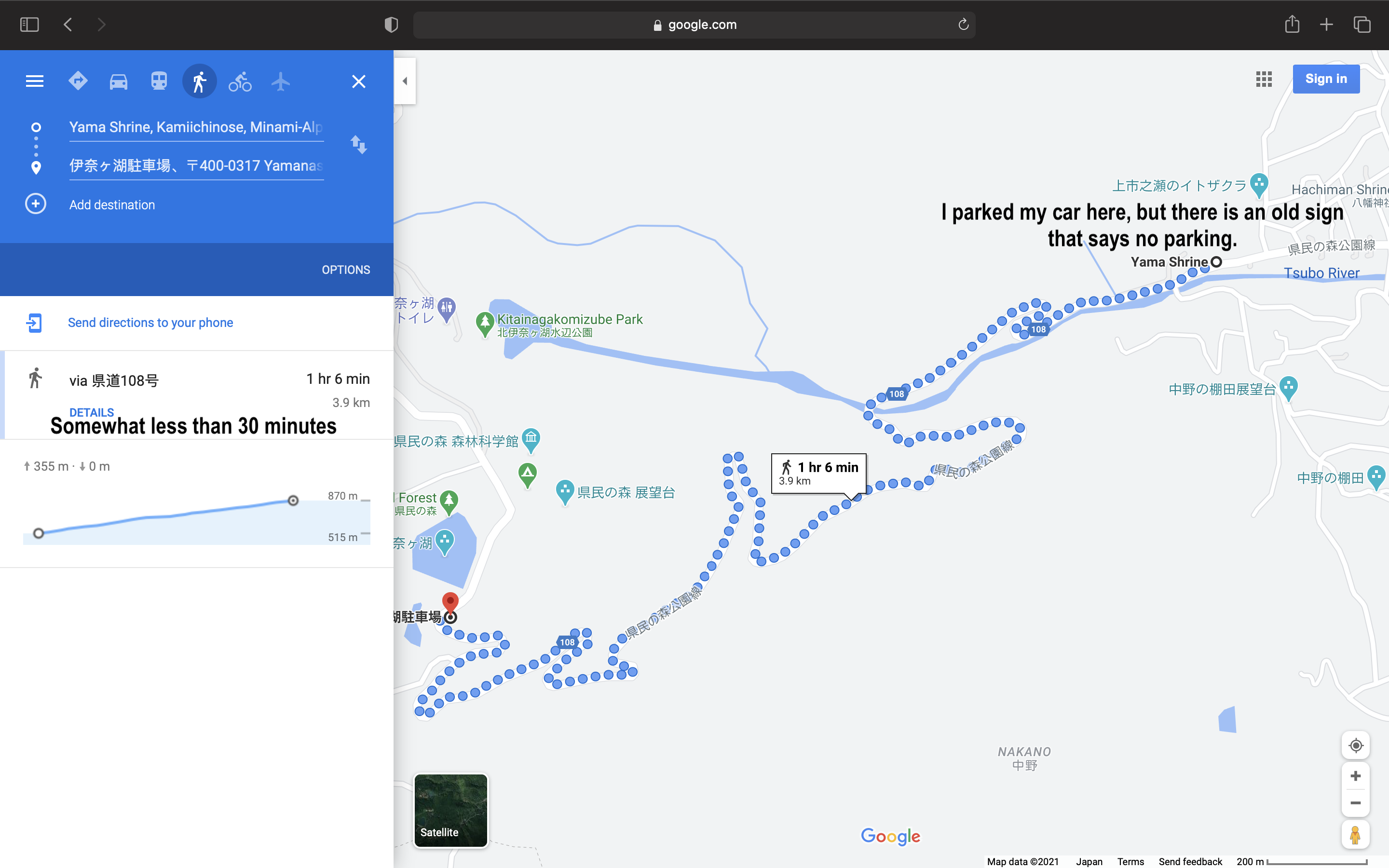Select the cycling travel mode icon
This screenshot has height=868, width=1389.
[x=240, y=81]
